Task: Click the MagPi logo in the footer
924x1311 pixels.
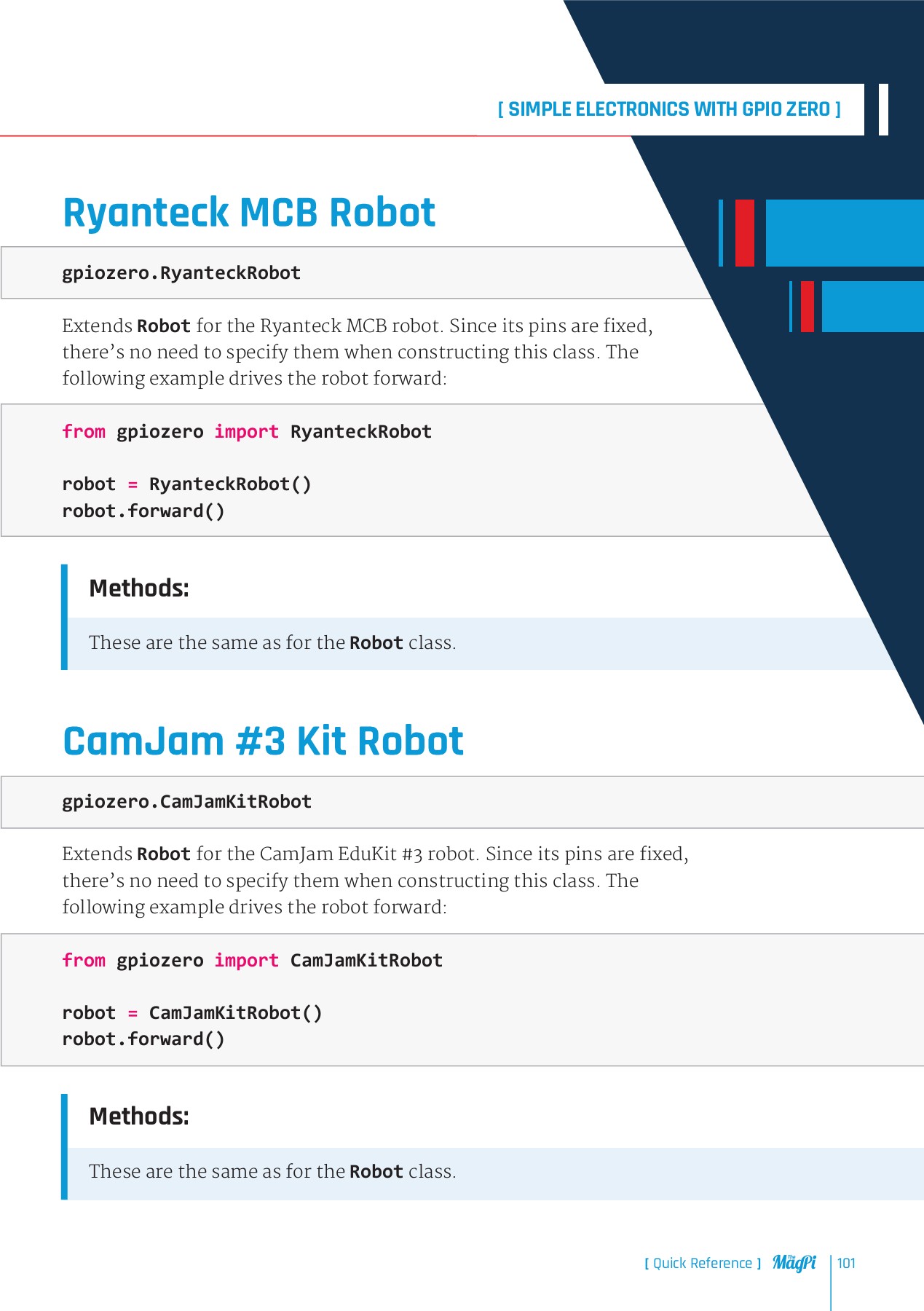Action: pos(794,1263)
